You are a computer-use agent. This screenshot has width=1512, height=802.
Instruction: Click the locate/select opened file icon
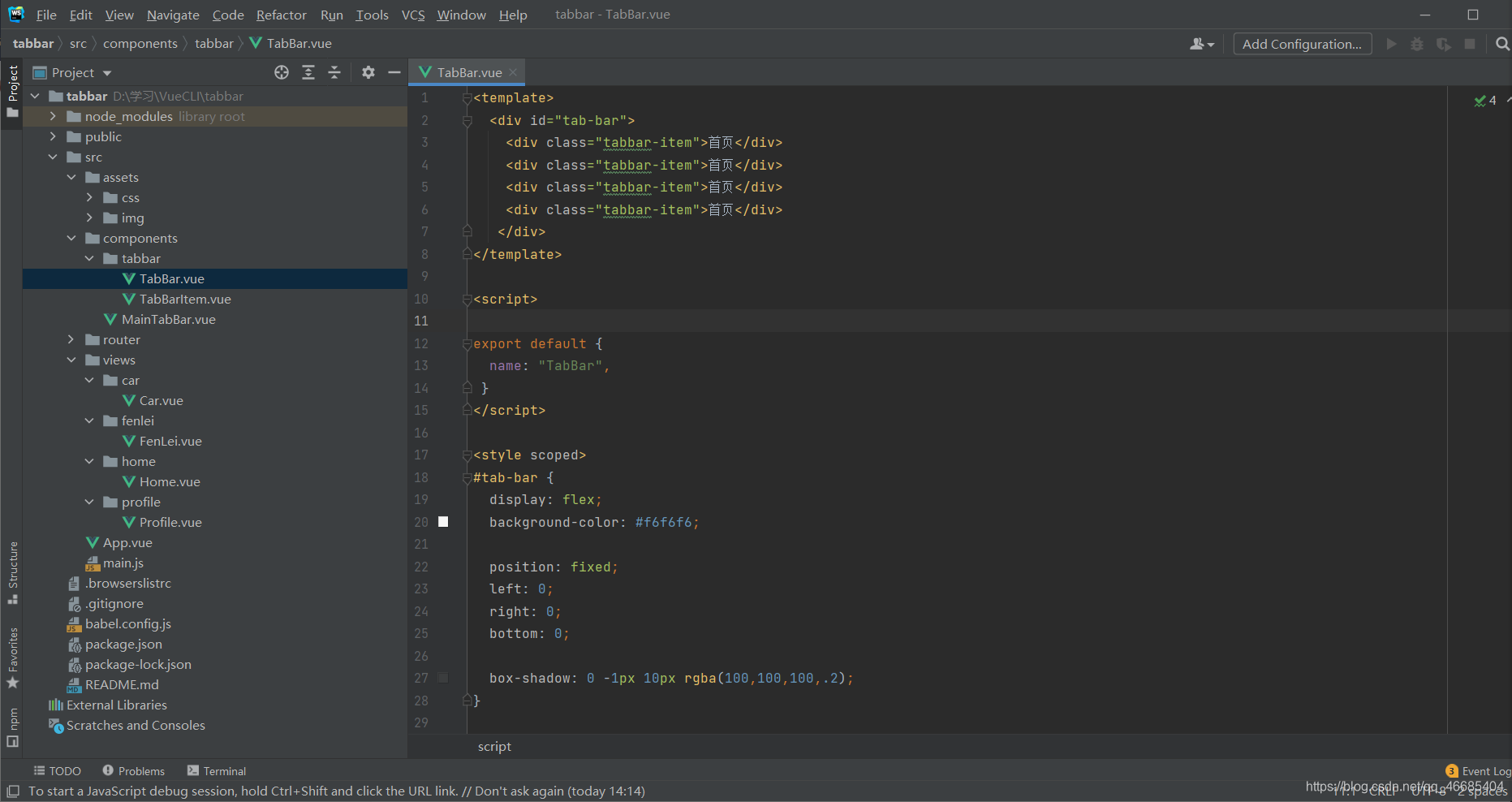(282, 72)
